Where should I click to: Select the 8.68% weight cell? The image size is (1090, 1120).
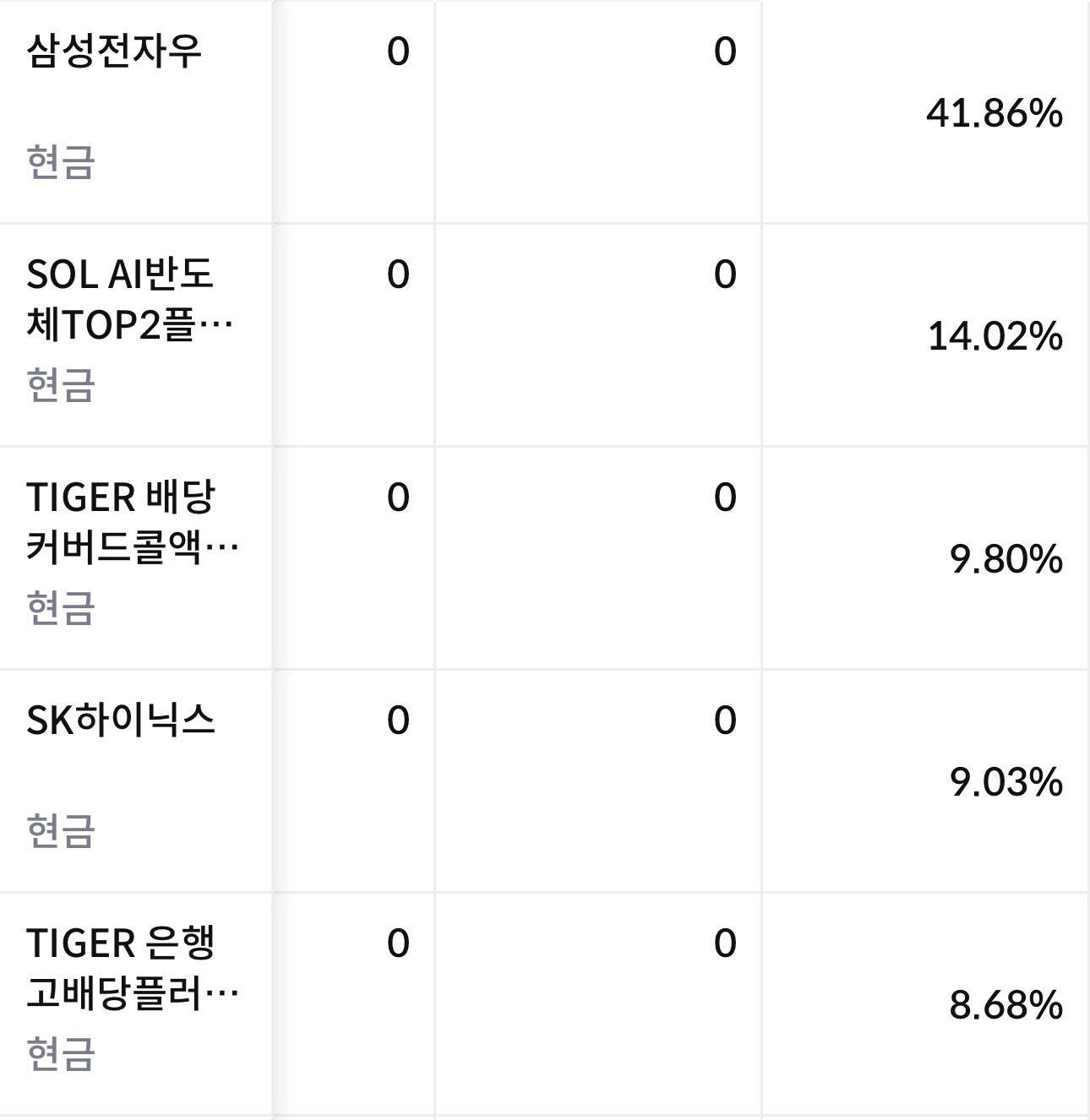pyautogui.click(x=1006, y=1004)
